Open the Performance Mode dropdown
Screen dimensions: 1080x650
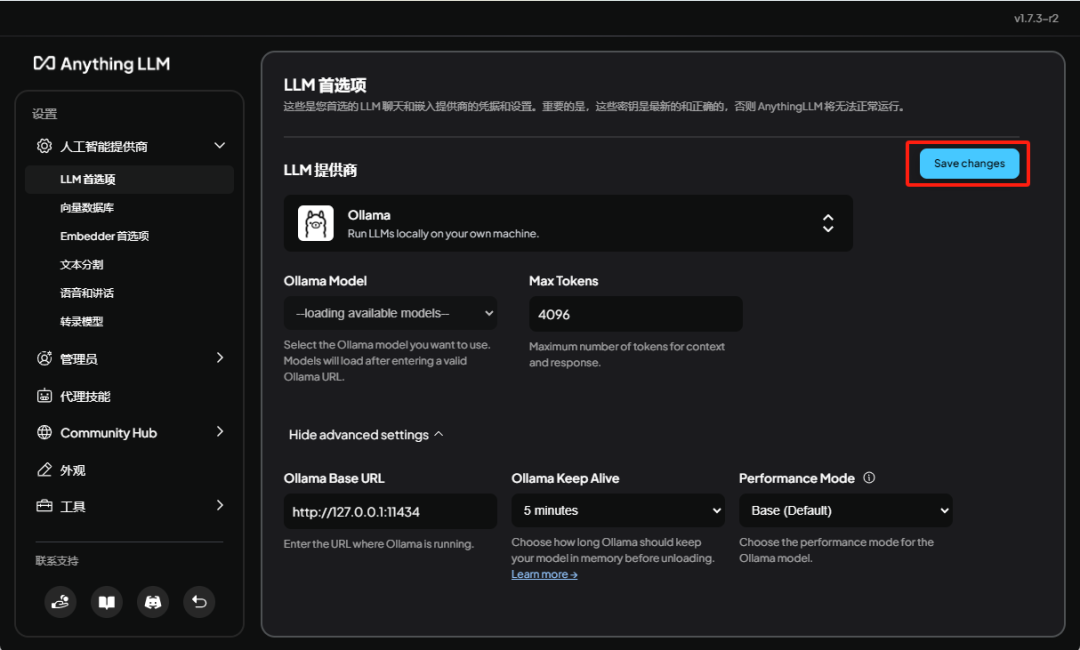846,510
